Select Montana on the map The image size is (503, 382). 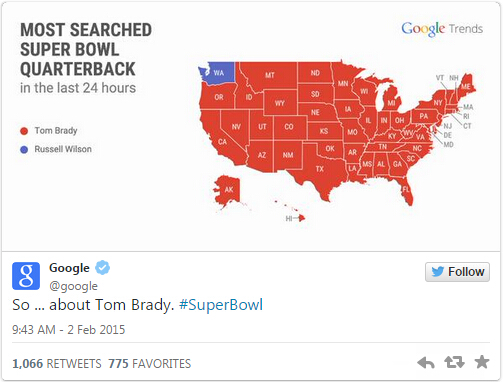[270, 75]
